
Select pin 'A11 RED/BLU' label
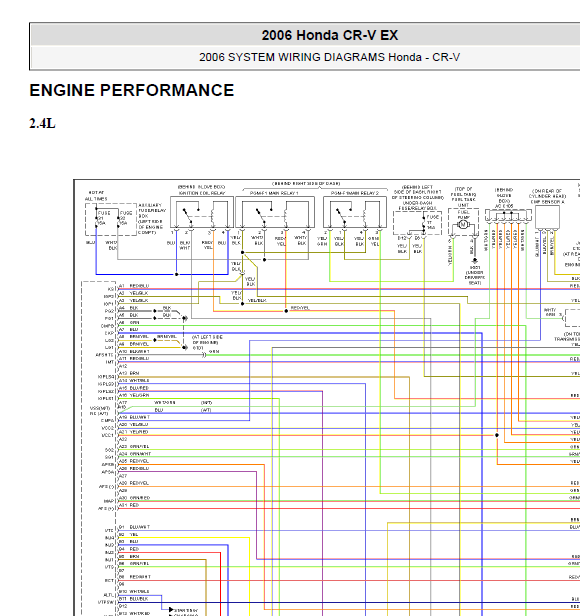tap(134, 359)
